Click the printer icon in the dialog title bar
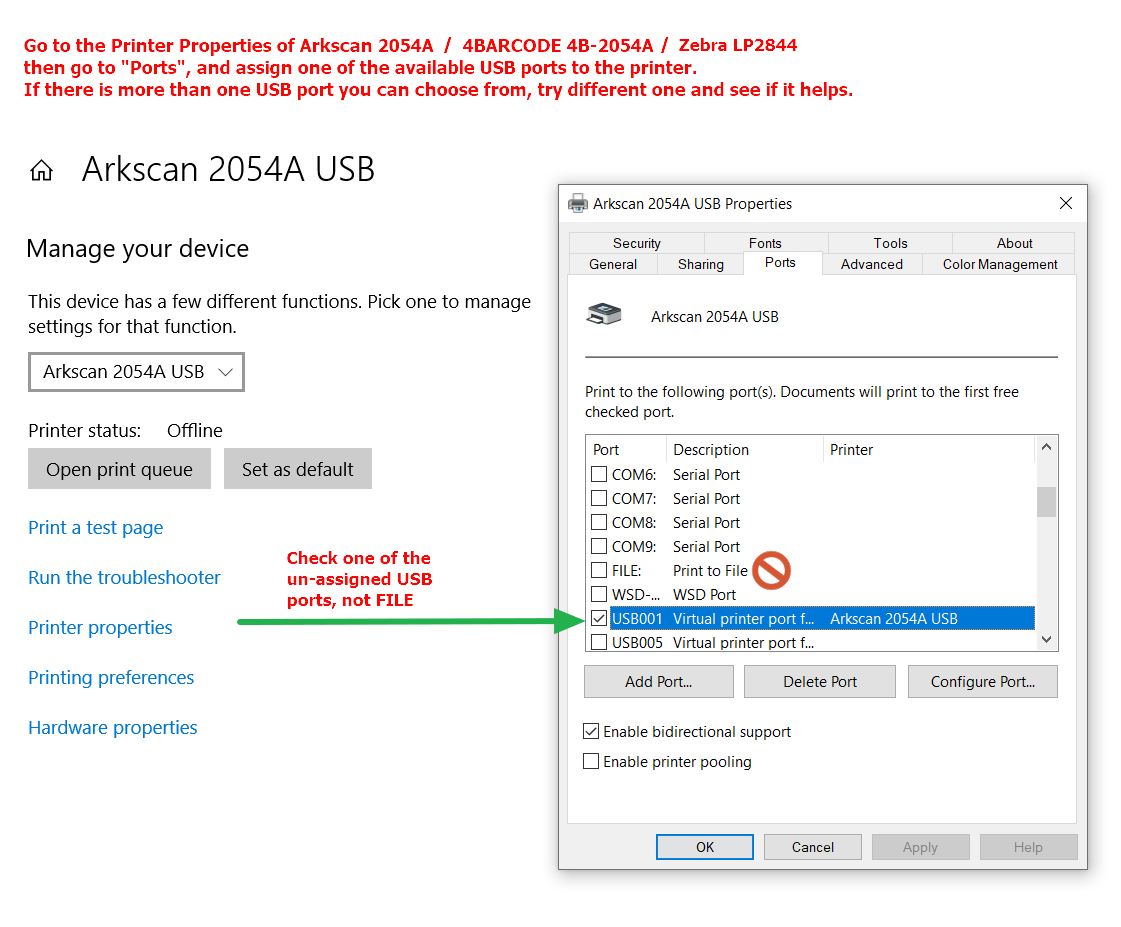Image resolution: width=1121 pixels, height=927 pixels. pos(578,204)
